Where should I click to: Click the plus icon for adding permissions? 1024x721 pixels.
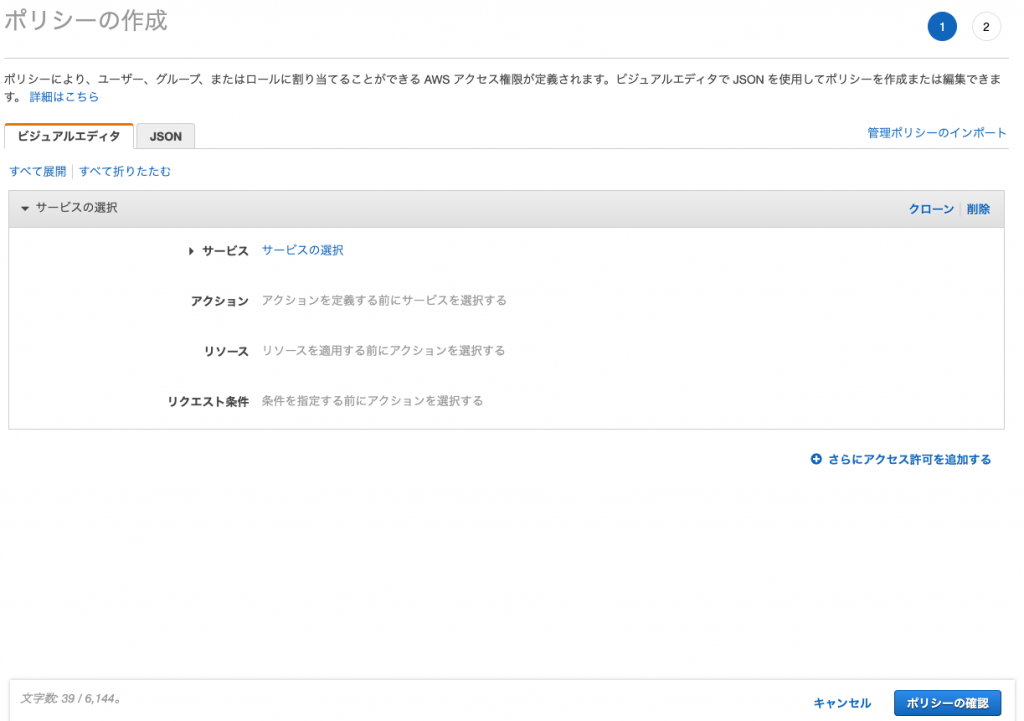point(816,460)
